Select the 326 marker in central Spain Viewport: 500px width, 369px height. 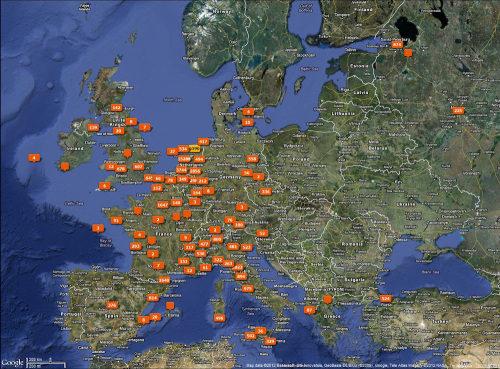pyautogui.click(x=112, y=305)
